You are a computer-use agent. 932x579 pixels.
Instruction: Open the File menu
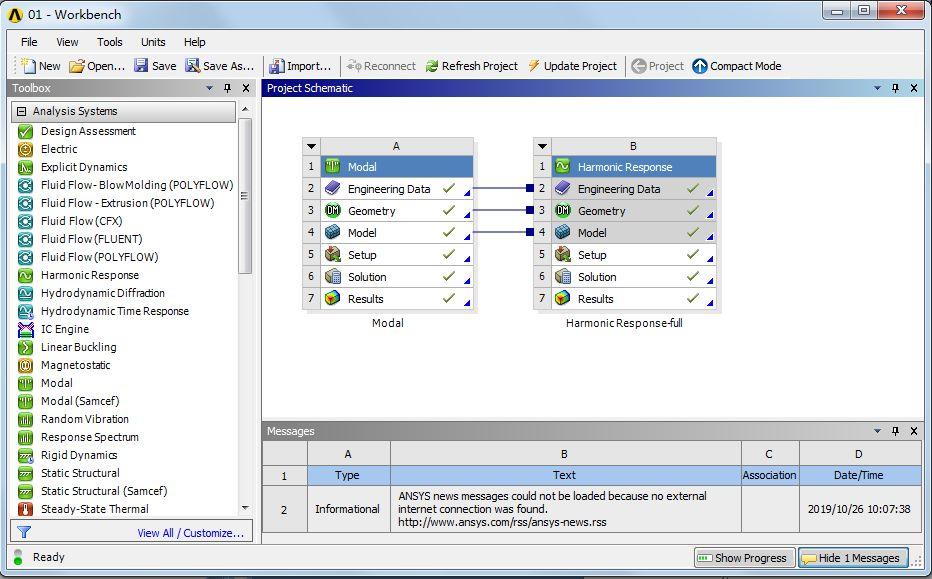pyautogui.click(x=29, y=42)
